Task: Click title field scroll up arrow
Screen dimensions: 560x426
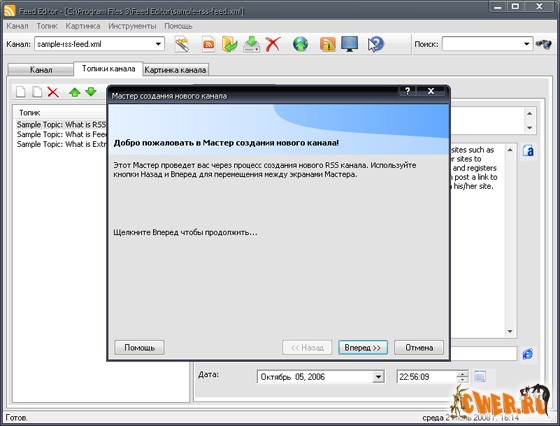Action: (529, 114)
